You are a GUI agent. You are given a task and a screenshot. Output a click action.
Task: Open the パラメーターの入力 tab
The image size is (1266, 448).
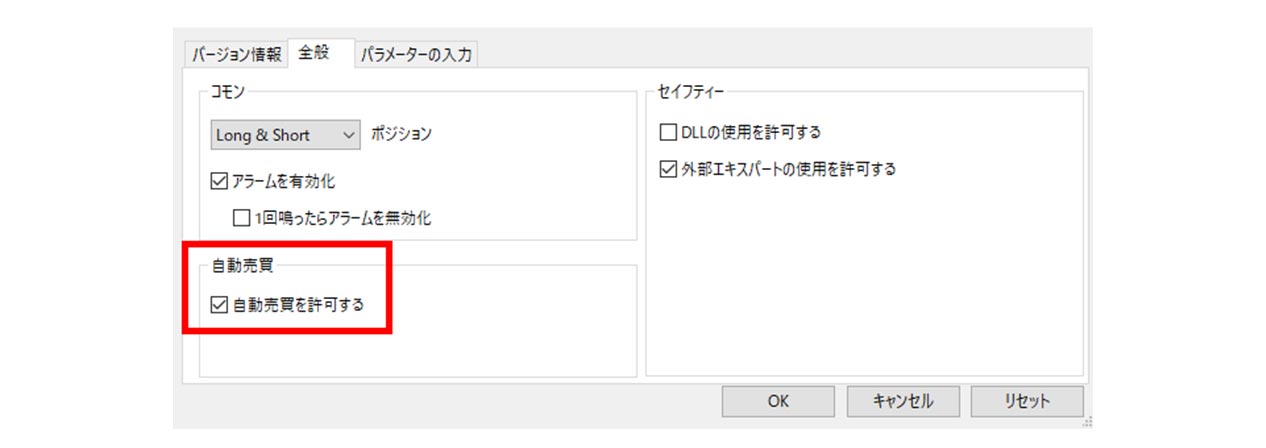(416, 55)
